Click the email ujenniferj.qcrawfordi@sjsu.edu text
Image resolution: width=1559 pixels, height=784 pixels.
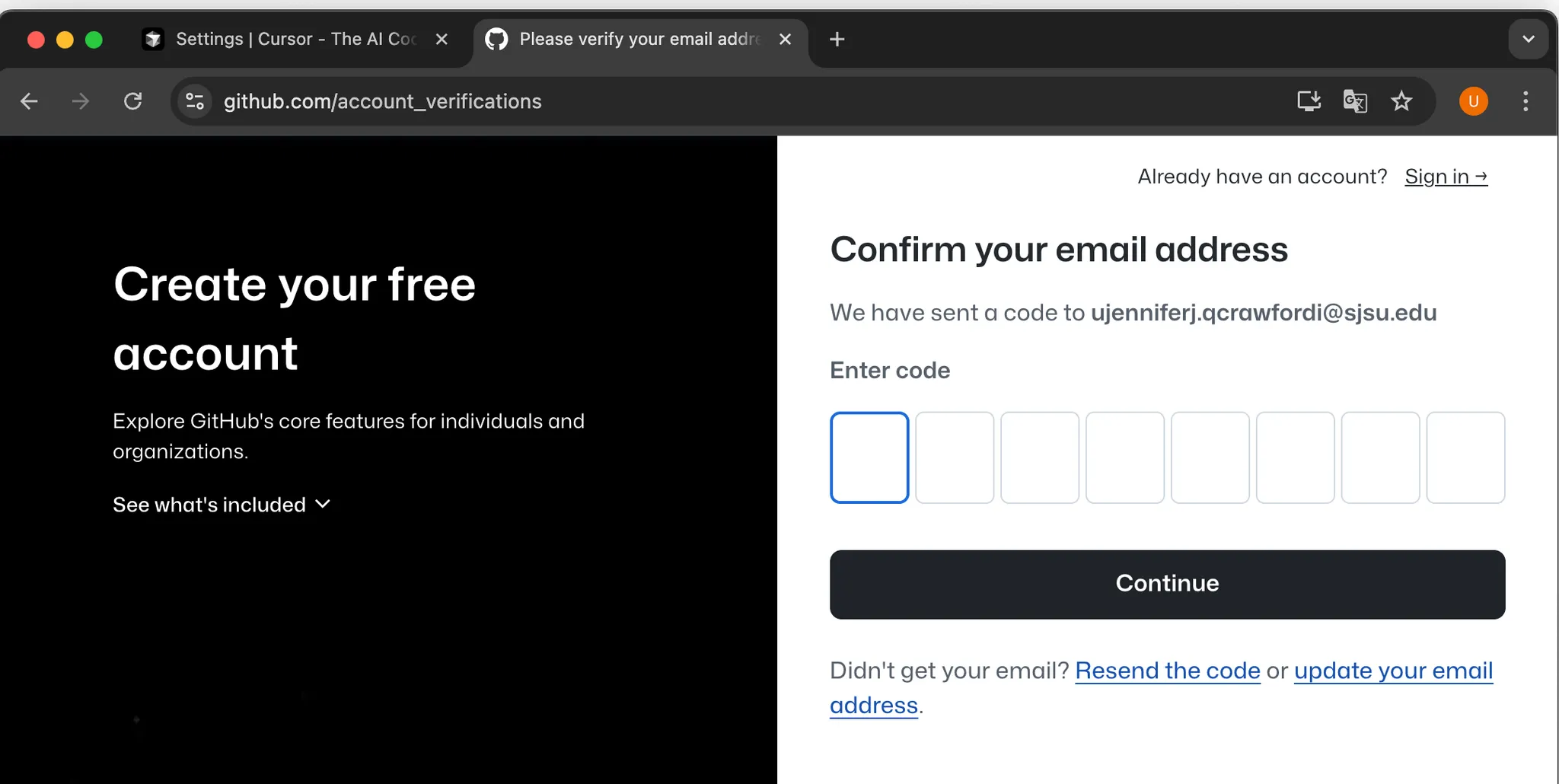(1264, 313)
